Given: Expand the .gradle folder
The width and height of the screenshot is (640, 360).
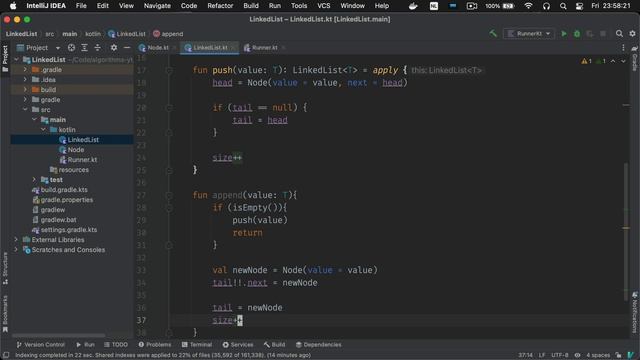Looking at the screenshot, I should [25, 69].
